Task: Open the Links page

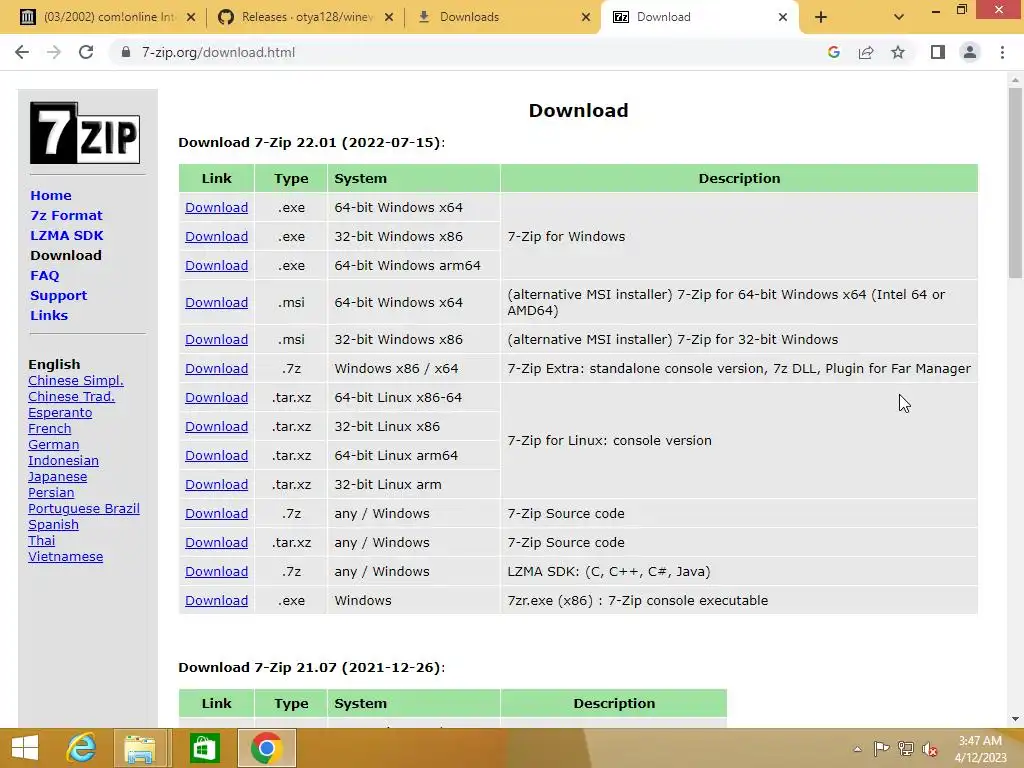Action: click(x=49, y=315)
